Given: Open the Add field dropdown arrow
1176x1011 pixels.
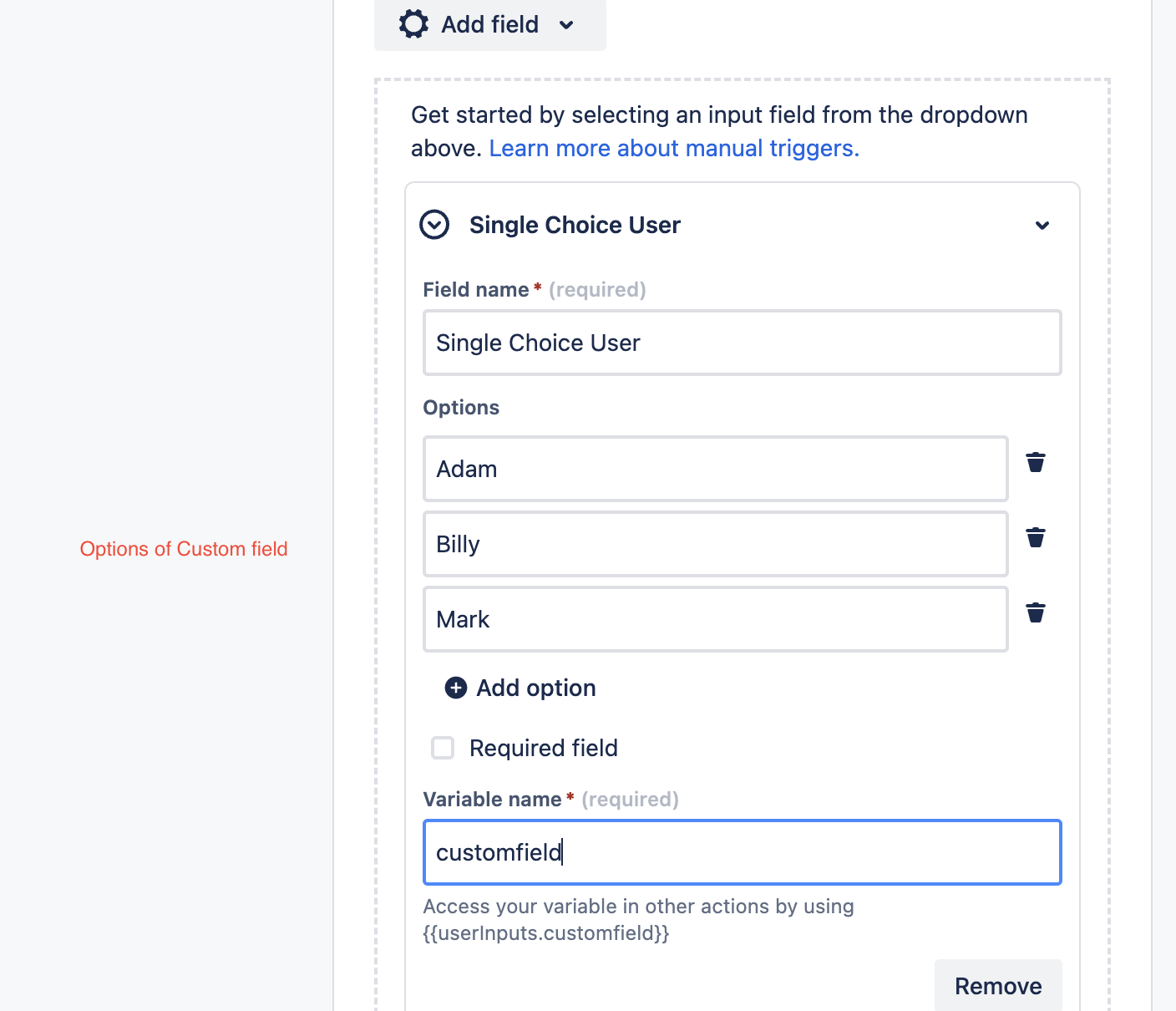Looking at the screenshot, I should pyautogui.click(x=566, y=25).
